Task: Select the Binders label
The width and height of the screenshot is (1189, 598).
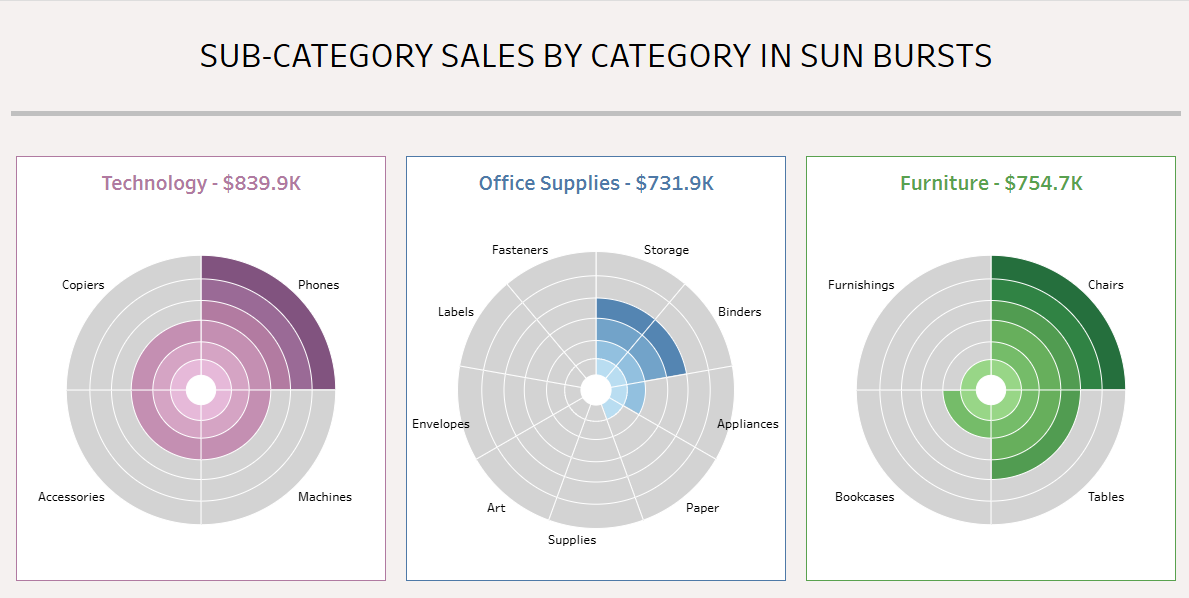Action: 739,312
